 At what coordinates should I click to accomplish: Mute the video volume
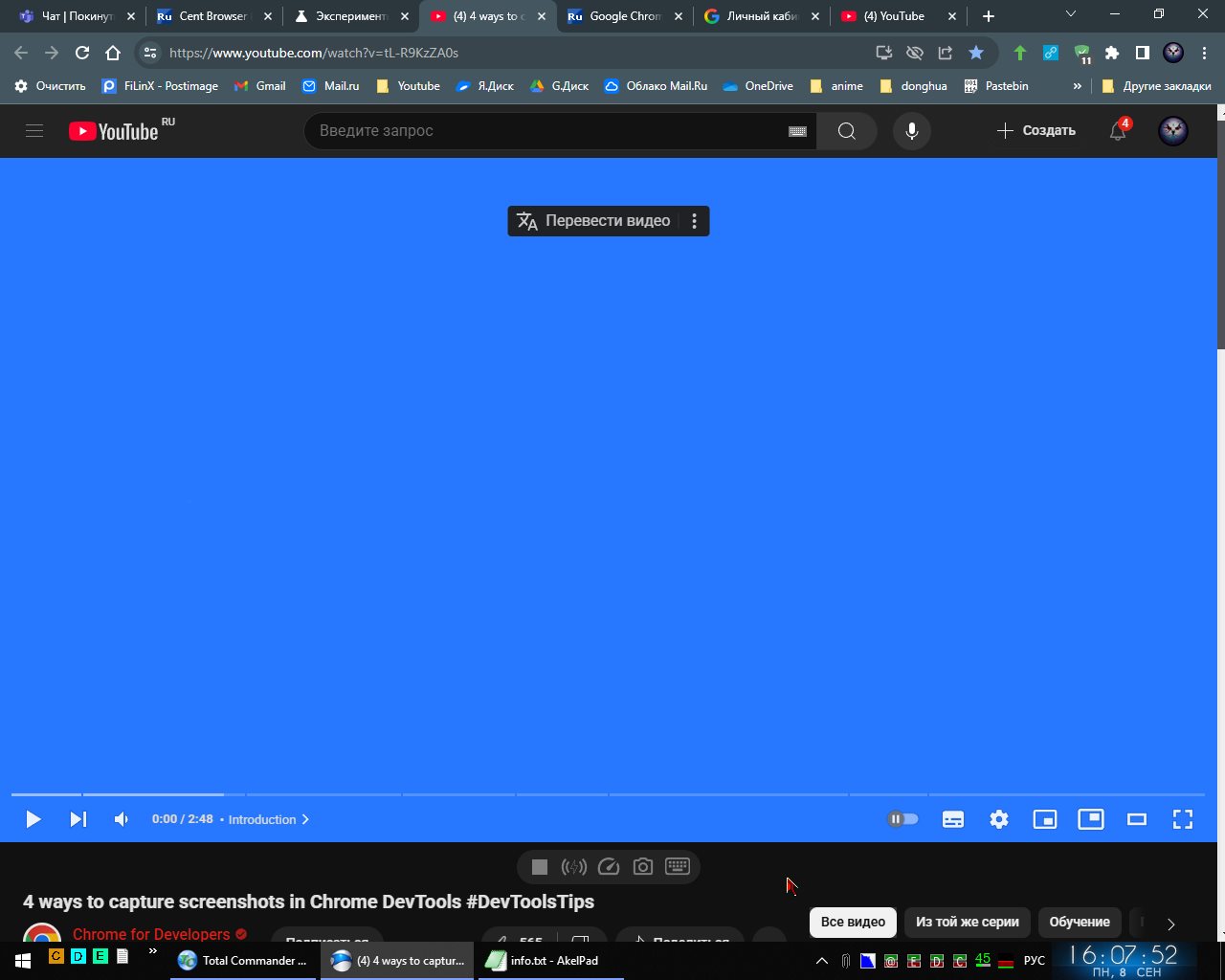click(122, 819)
